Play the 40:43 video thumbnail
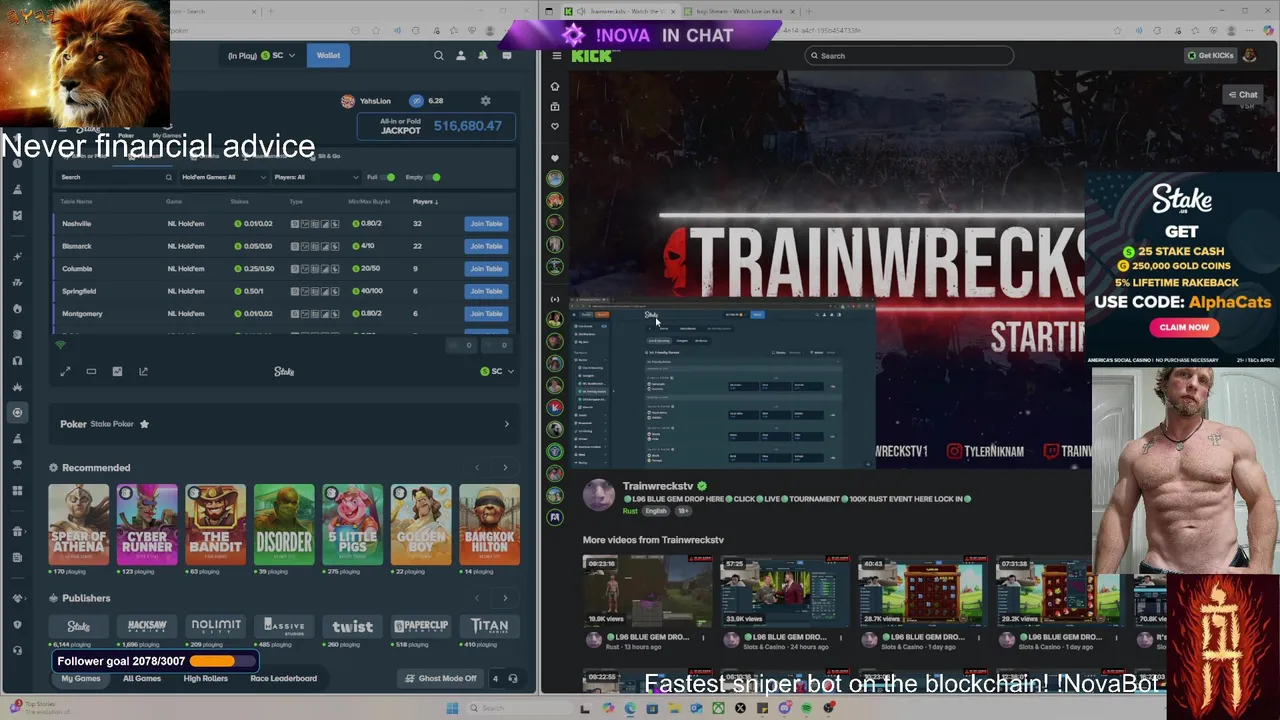 click(x=921, y=591)
